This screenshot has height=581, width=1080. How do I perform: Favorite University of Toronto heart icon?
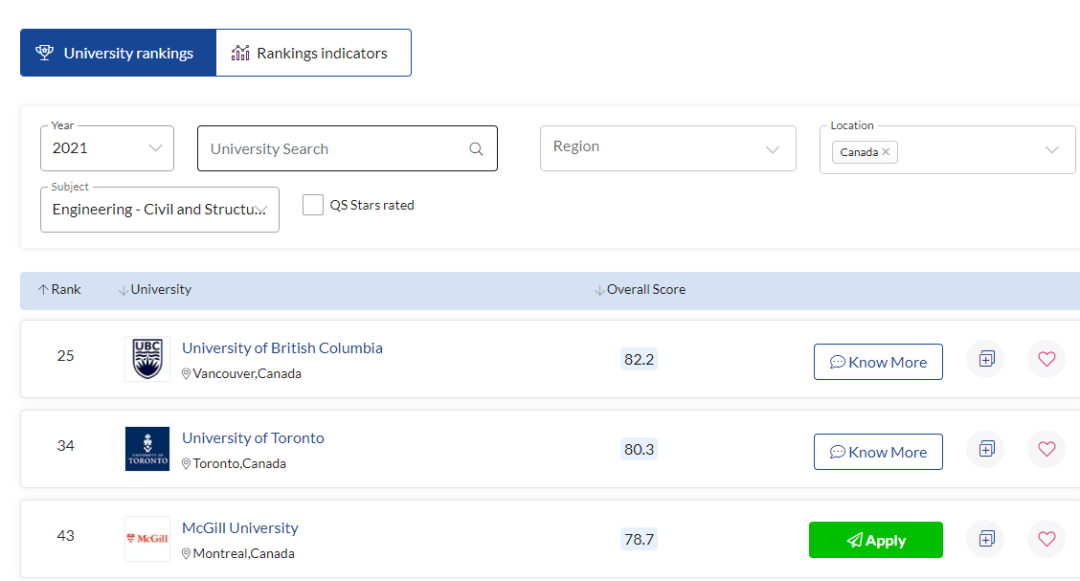tap(1047, 449)
